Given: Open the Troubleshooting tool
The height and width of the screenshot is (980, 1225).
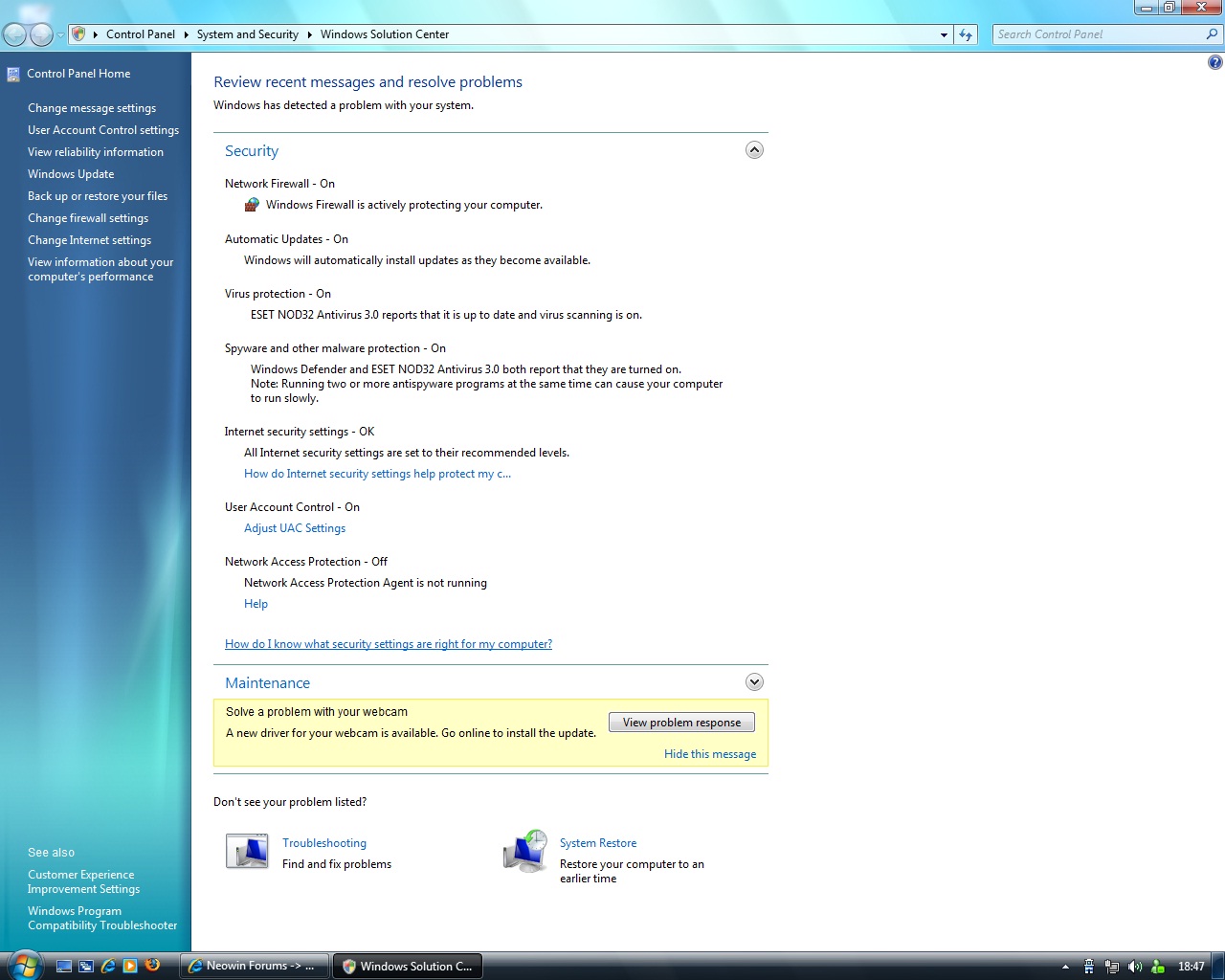Looking at the screenshot, I should 247,850.
